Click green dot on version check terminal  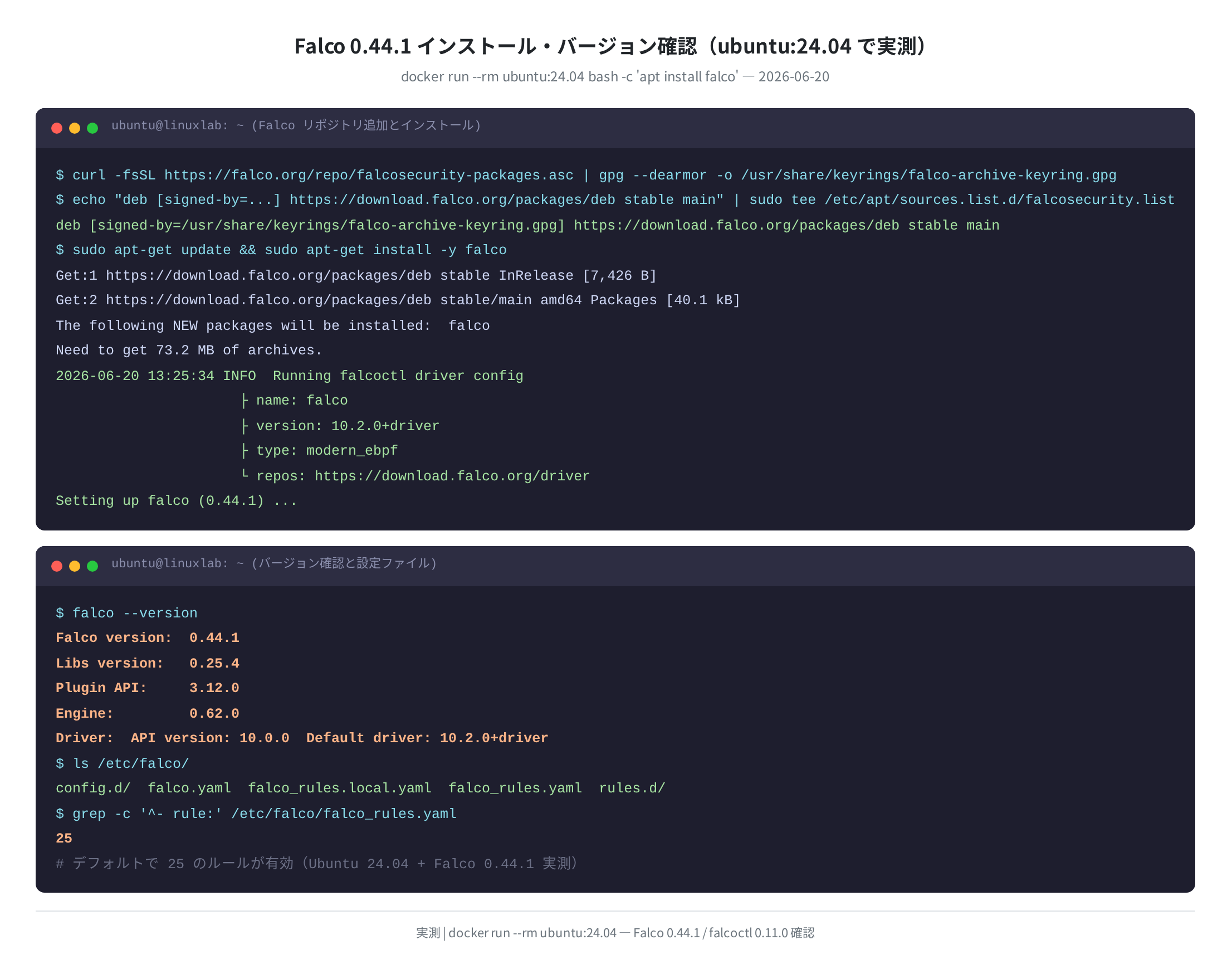[x=92, y=566]
